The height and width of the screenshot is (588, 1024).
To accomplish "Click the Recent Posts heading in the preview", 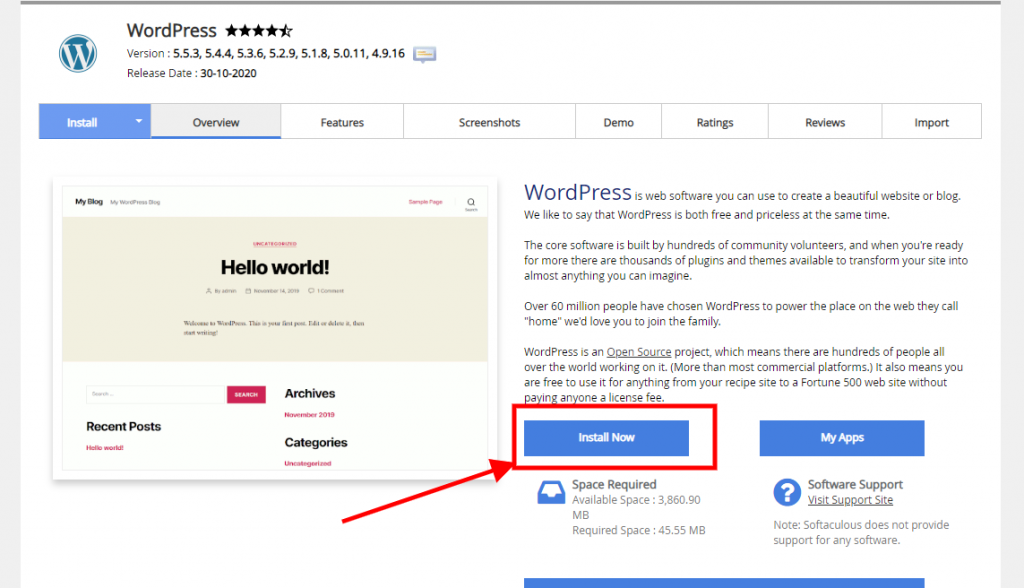I will 123,427.
